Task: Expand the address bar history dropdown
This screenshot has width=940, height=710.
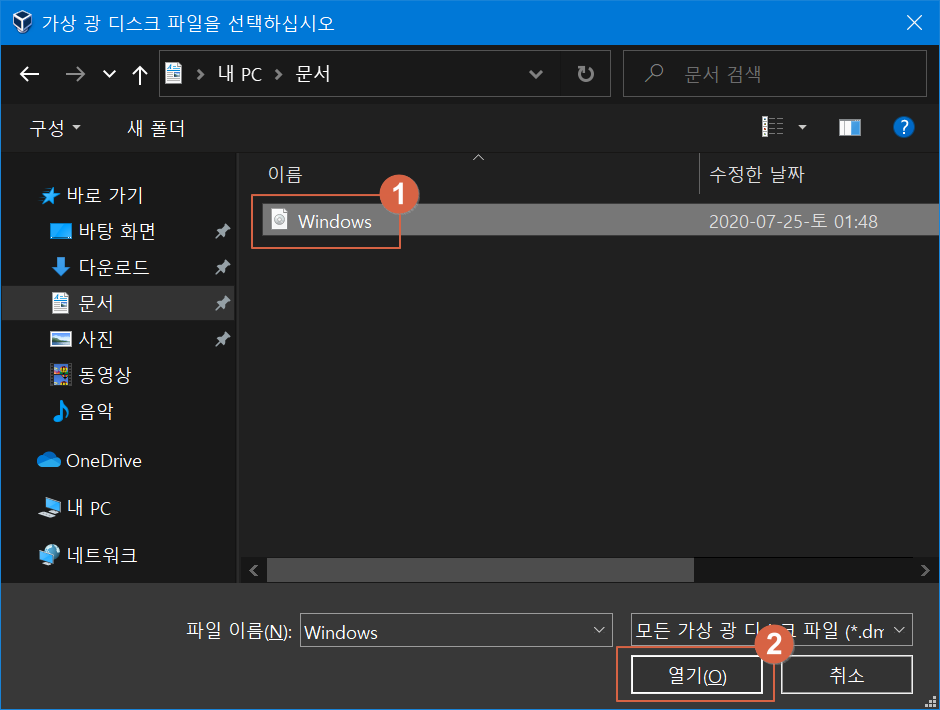Action: tap(536, 74)
